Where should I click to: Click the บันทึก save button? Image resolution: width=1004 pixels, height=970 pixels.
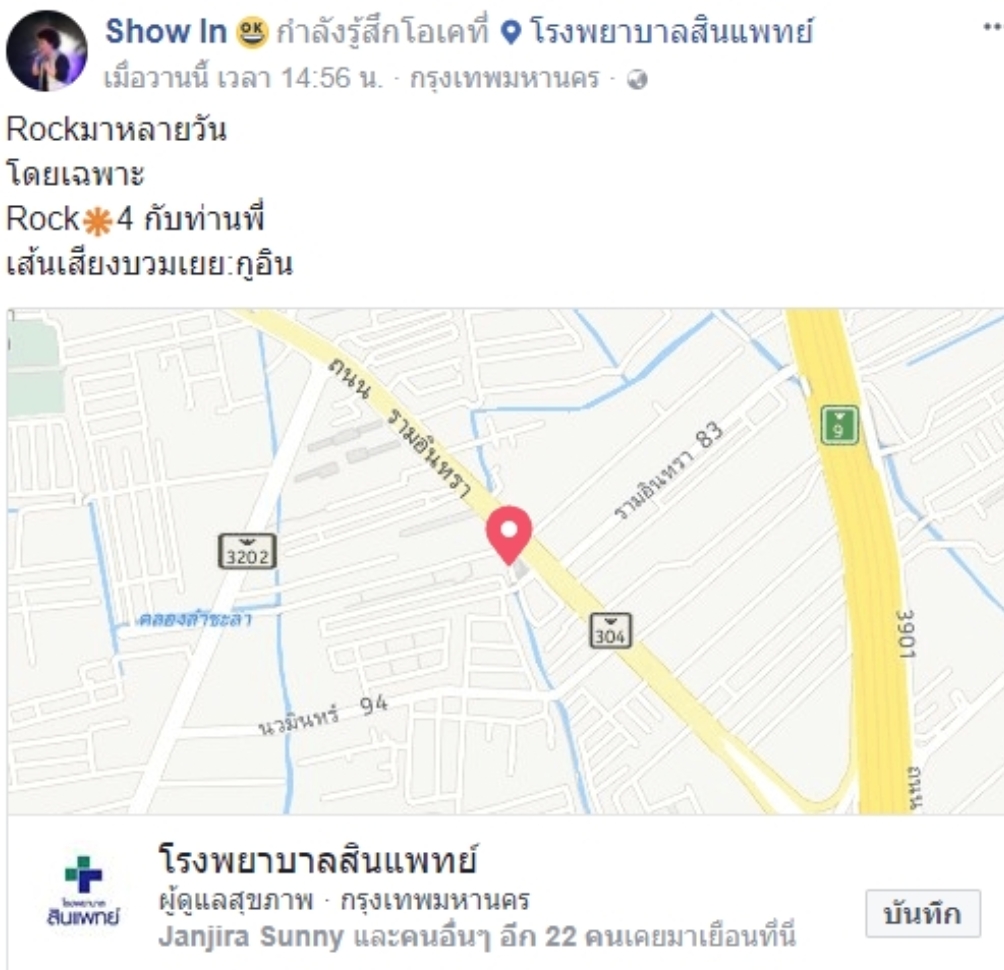tap(923, 913)
